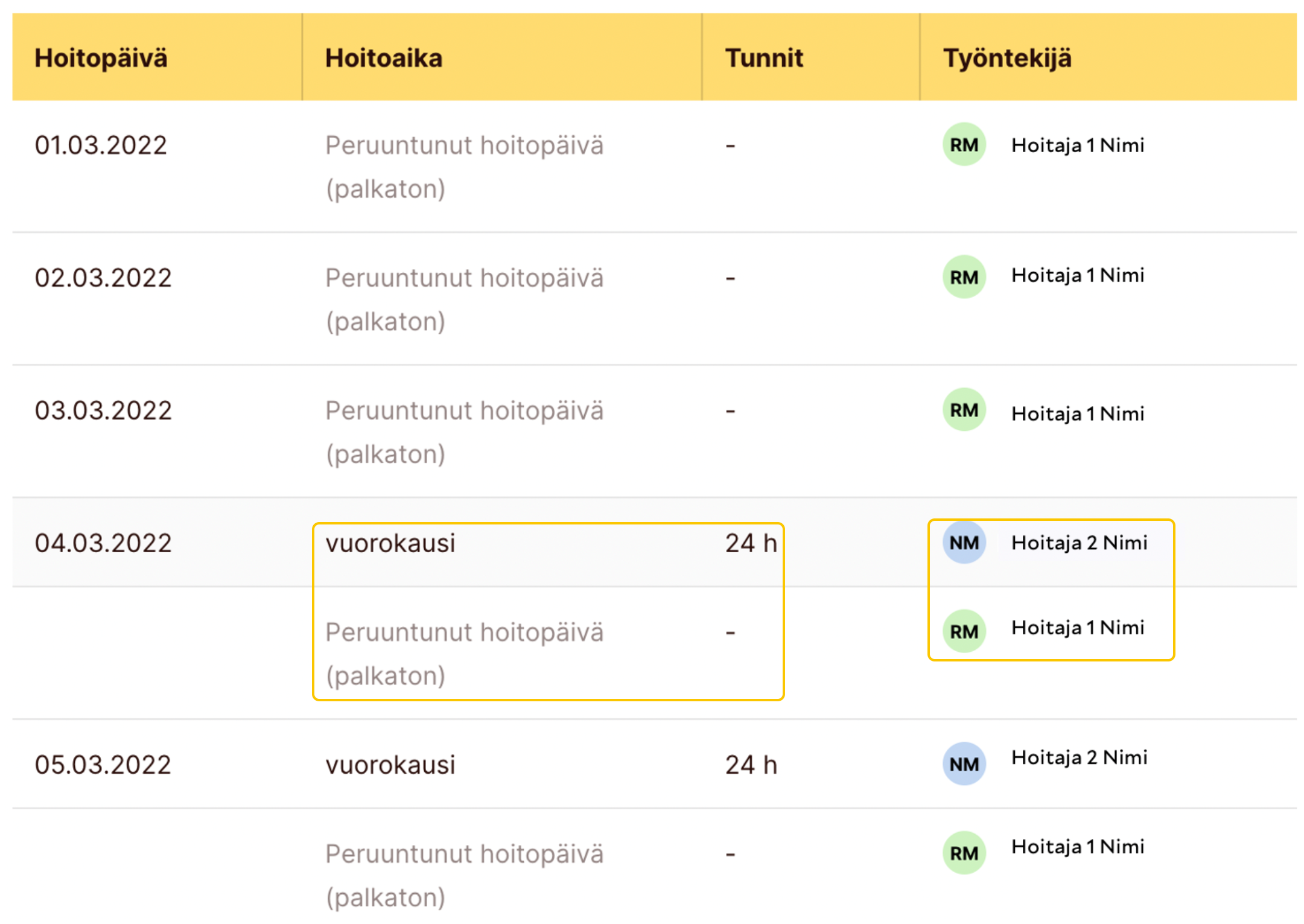Select 05.03.2022 vuorokausi entry
Viewport: 1304px width, 924px height.
390,765
